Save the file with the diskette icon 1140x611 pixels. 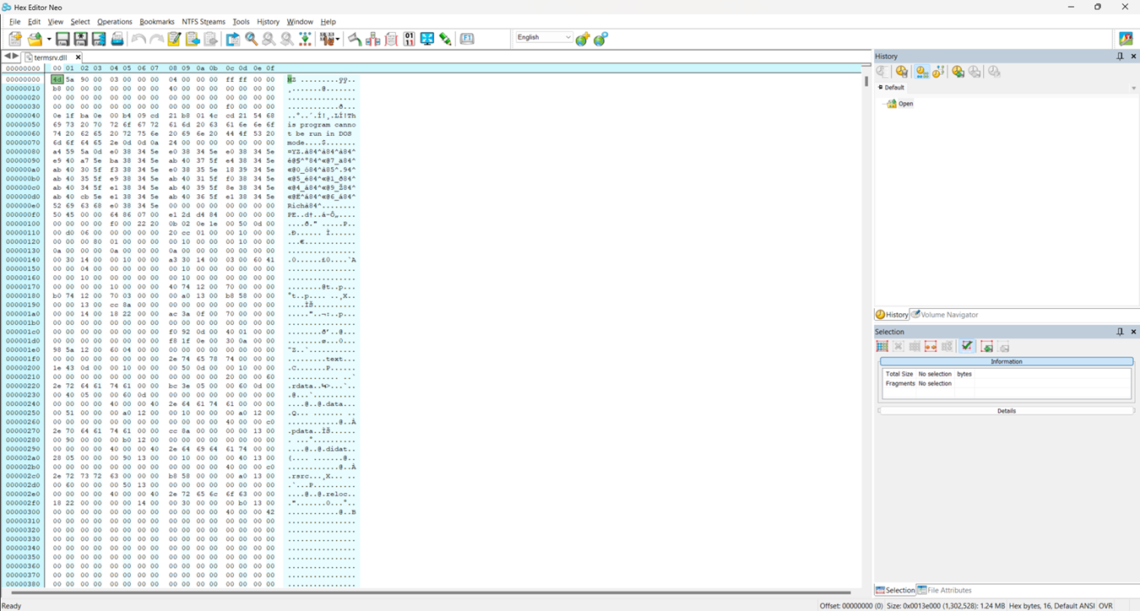click(x=61, y=37)
